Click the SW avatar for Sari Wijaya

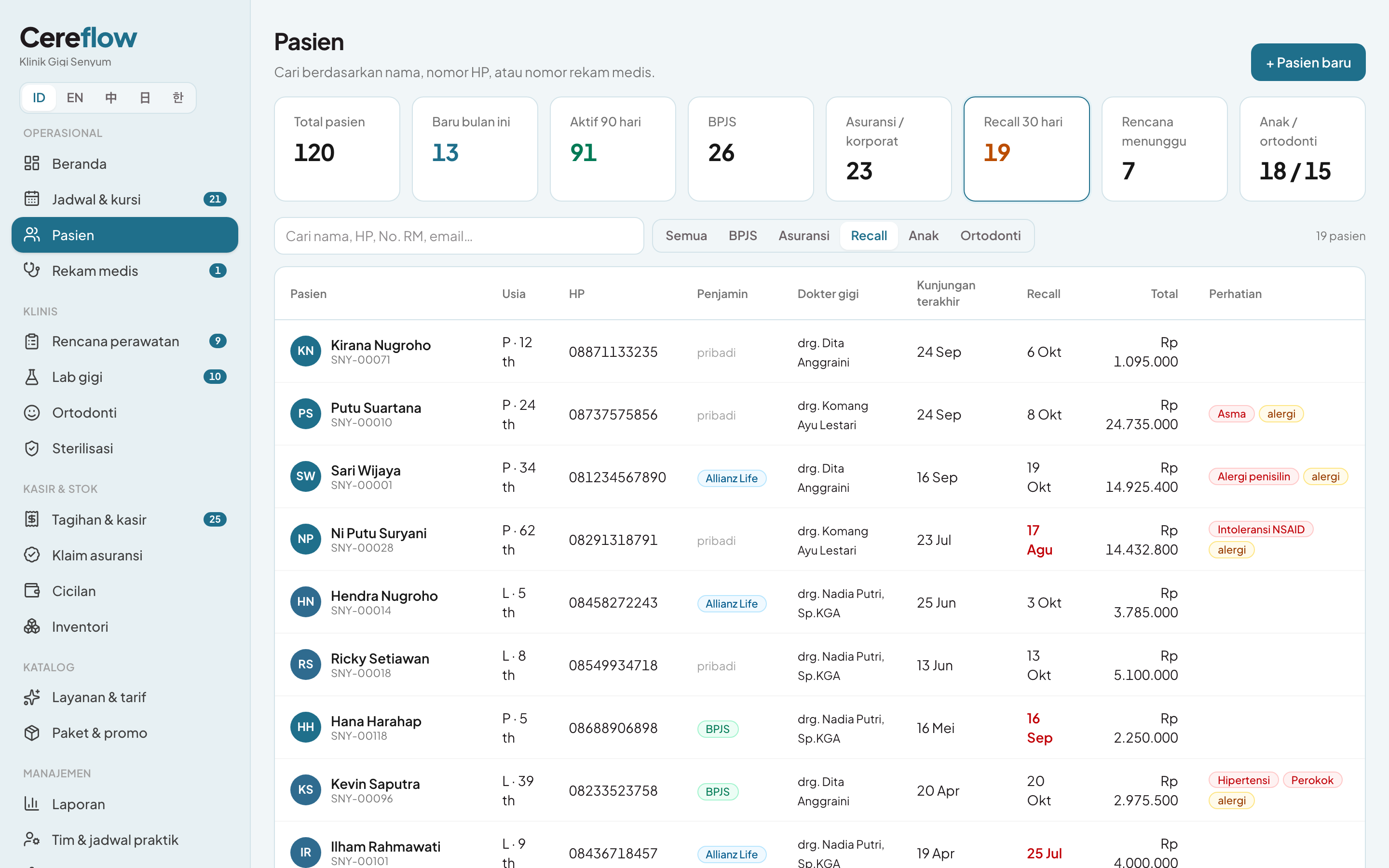305,476
